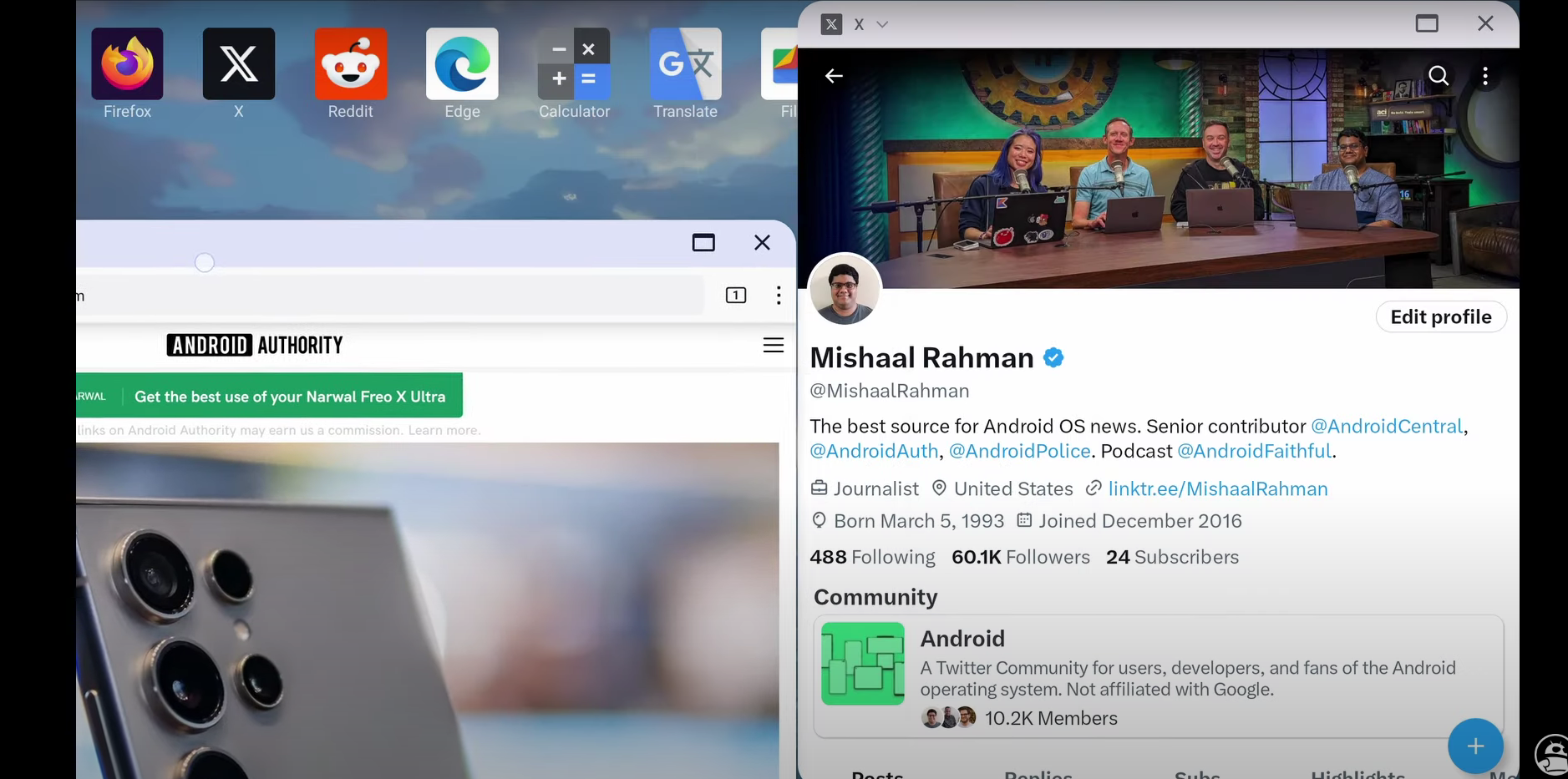Open the podcast header banner photo
1568x779 pixels.
[1159, 168]
